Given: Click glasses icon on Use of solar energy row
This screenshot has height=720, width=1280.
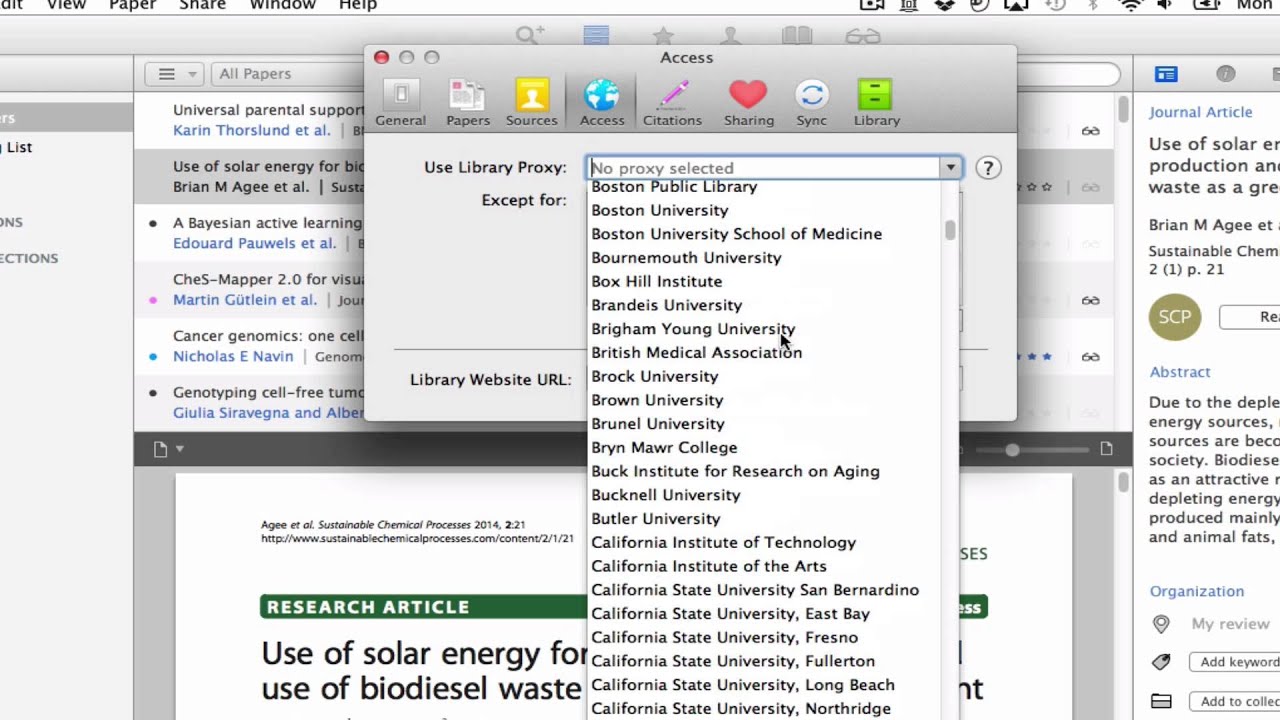Looking at the screenshot, I should point(1091,187).
